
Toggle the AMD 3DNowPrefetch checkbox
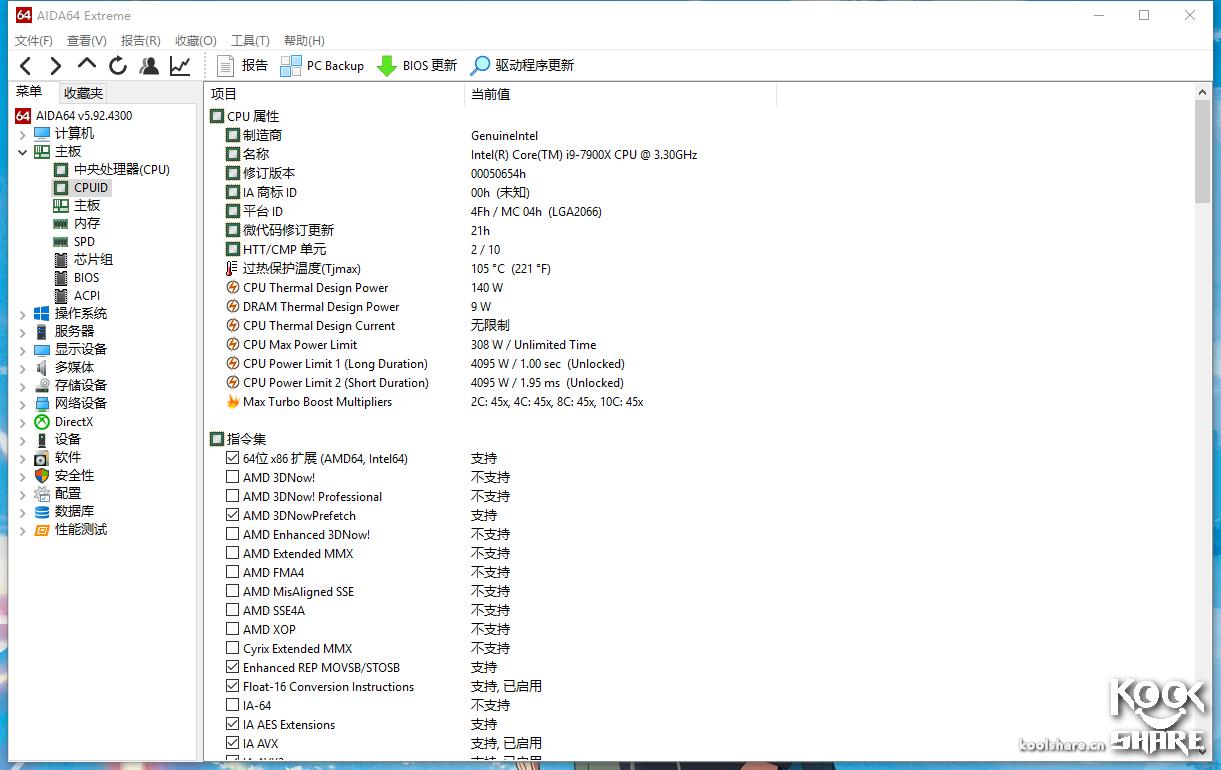(x=233, y=515)
